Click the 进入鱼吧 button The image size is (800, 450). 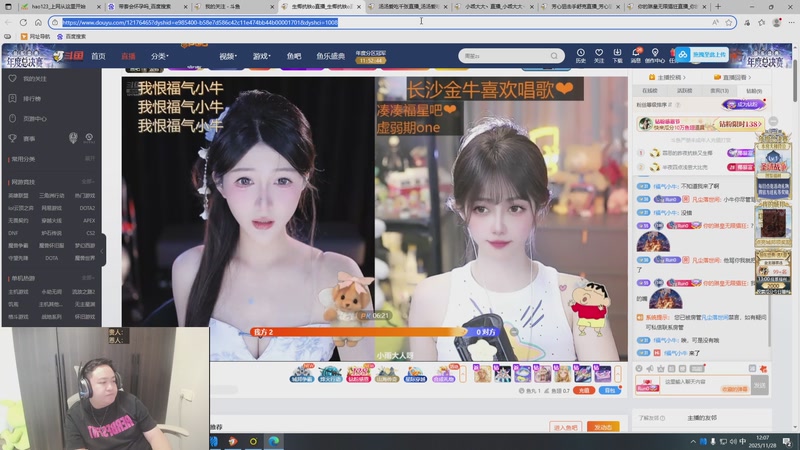tap(565, 428)
